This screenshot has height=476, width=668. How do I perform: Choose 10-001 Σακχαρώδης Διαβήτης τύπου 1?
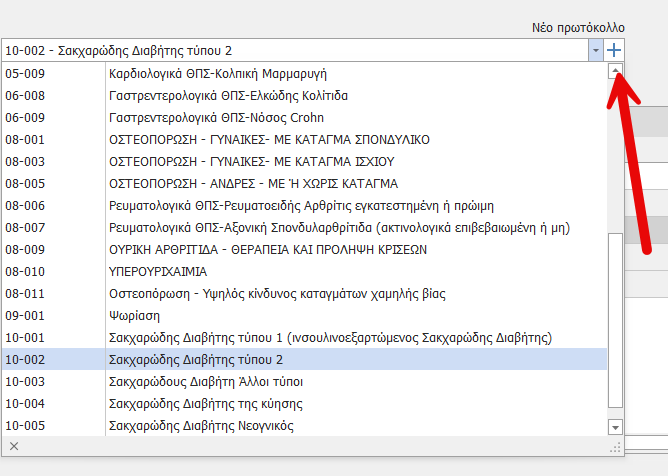330,338
